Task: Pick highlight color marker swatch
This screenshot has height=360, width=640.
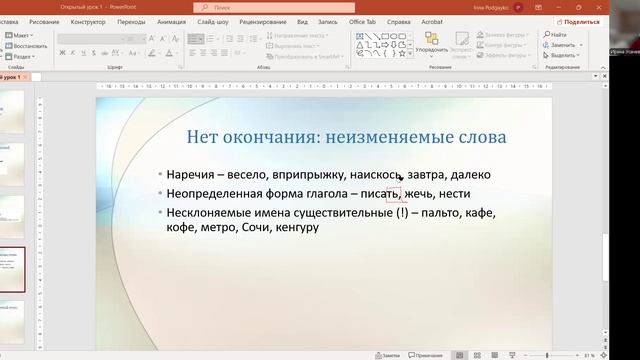Action: tap(152, 53)
